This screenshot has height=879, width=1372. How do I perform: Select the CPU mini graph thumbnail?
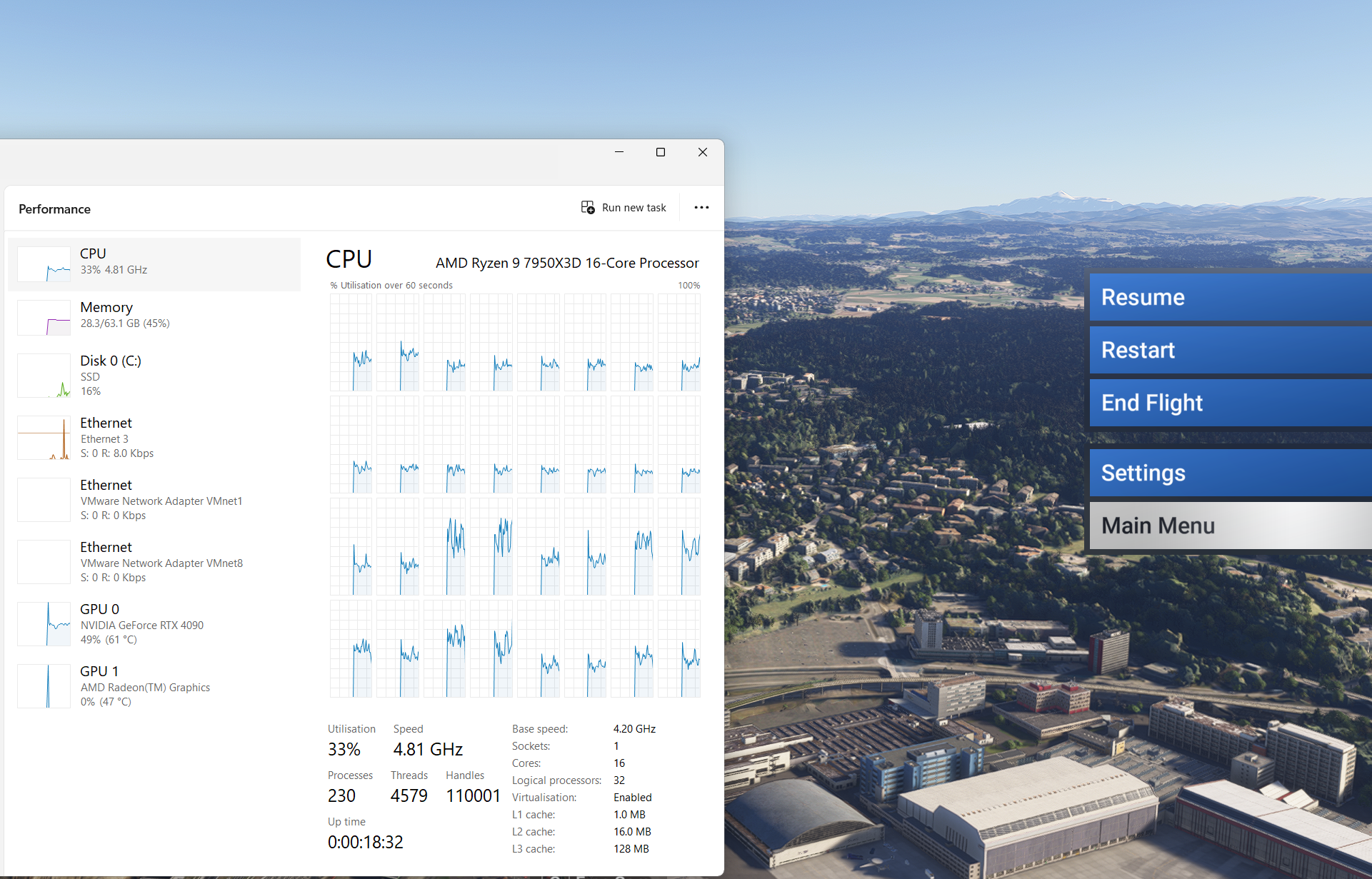pos(44,264)
